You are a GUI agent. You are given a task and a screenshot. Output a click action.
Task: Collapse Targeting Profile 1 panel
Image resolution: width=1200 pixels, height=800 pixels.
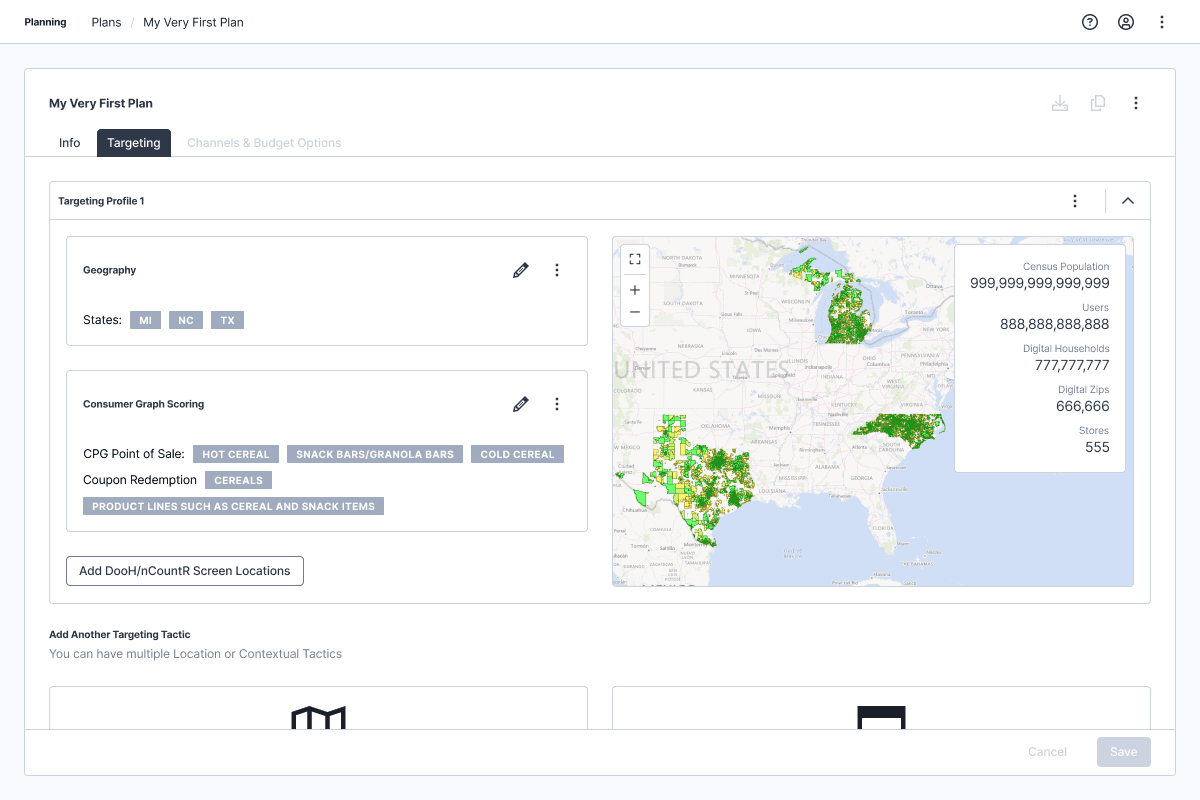point(1128,201)
